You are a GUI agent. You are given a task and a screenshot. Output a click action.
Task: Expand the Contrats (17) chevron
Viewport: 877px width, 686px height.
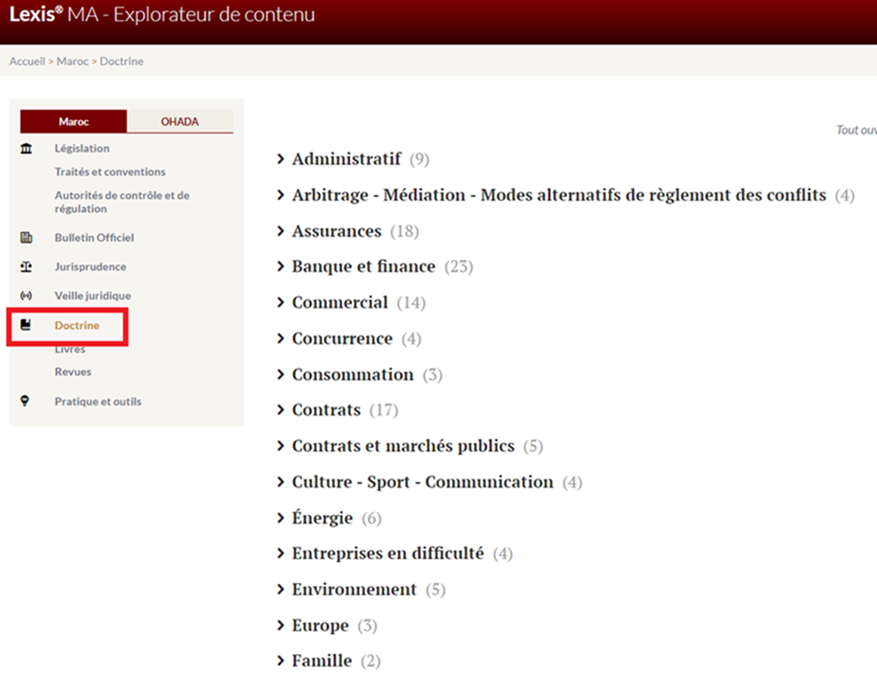pos(281,410)
